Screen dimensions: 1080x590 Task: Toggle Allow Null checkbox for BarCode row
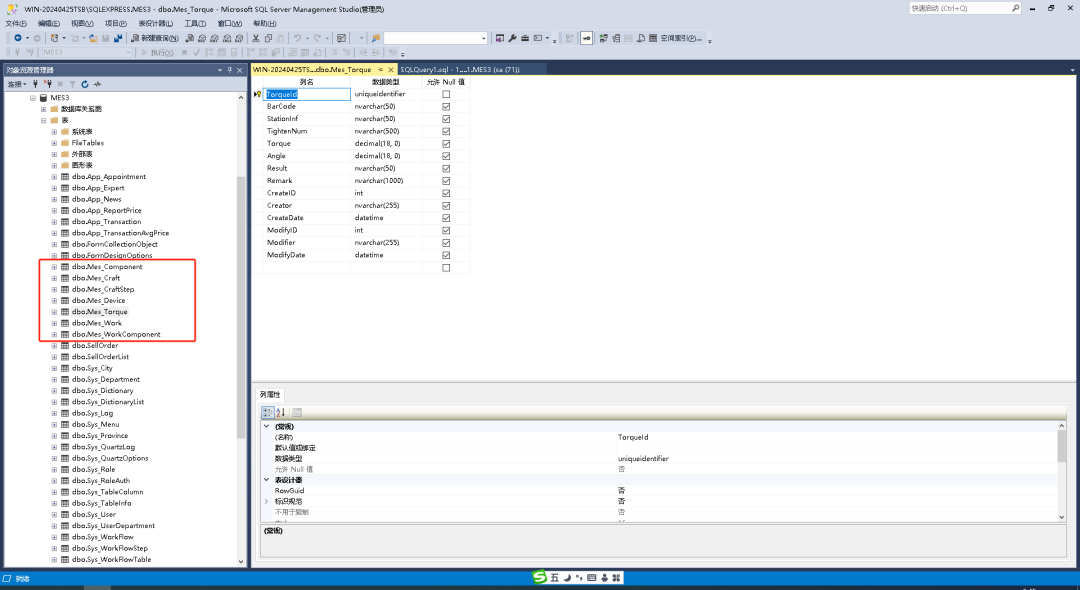pos(446,106)
